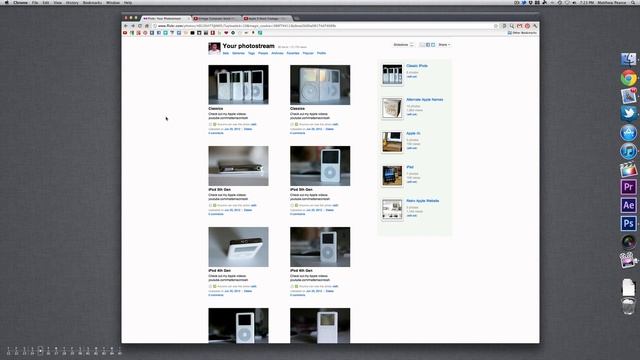
Task: Open the Share dropdown on the photostream
Action: (x=444, y=45)
